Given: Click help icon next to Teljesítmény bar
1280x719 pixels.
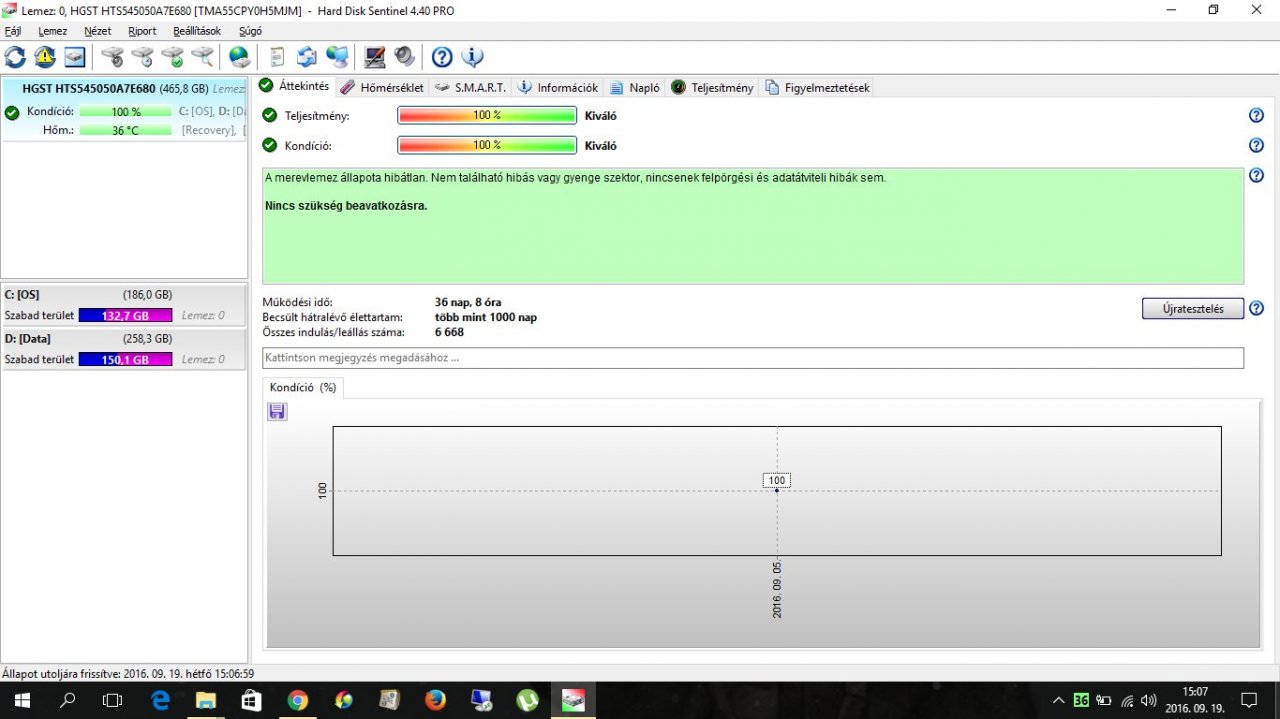Looking at the screenshot, I should click(x=1256, y=115).
